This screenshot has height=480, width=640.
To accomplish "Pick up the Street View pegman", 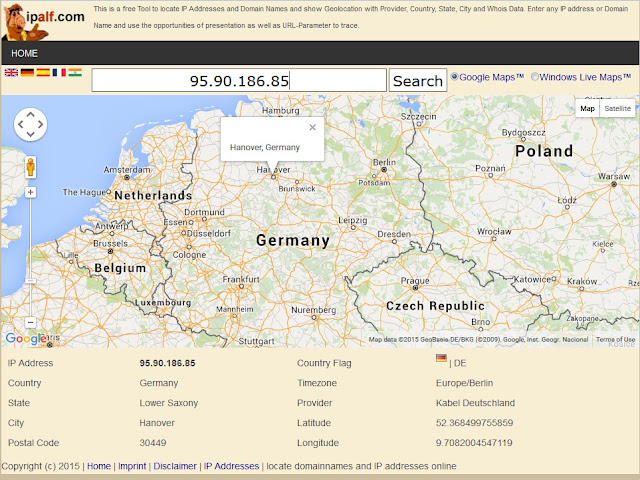I will [x=31, y=167].
